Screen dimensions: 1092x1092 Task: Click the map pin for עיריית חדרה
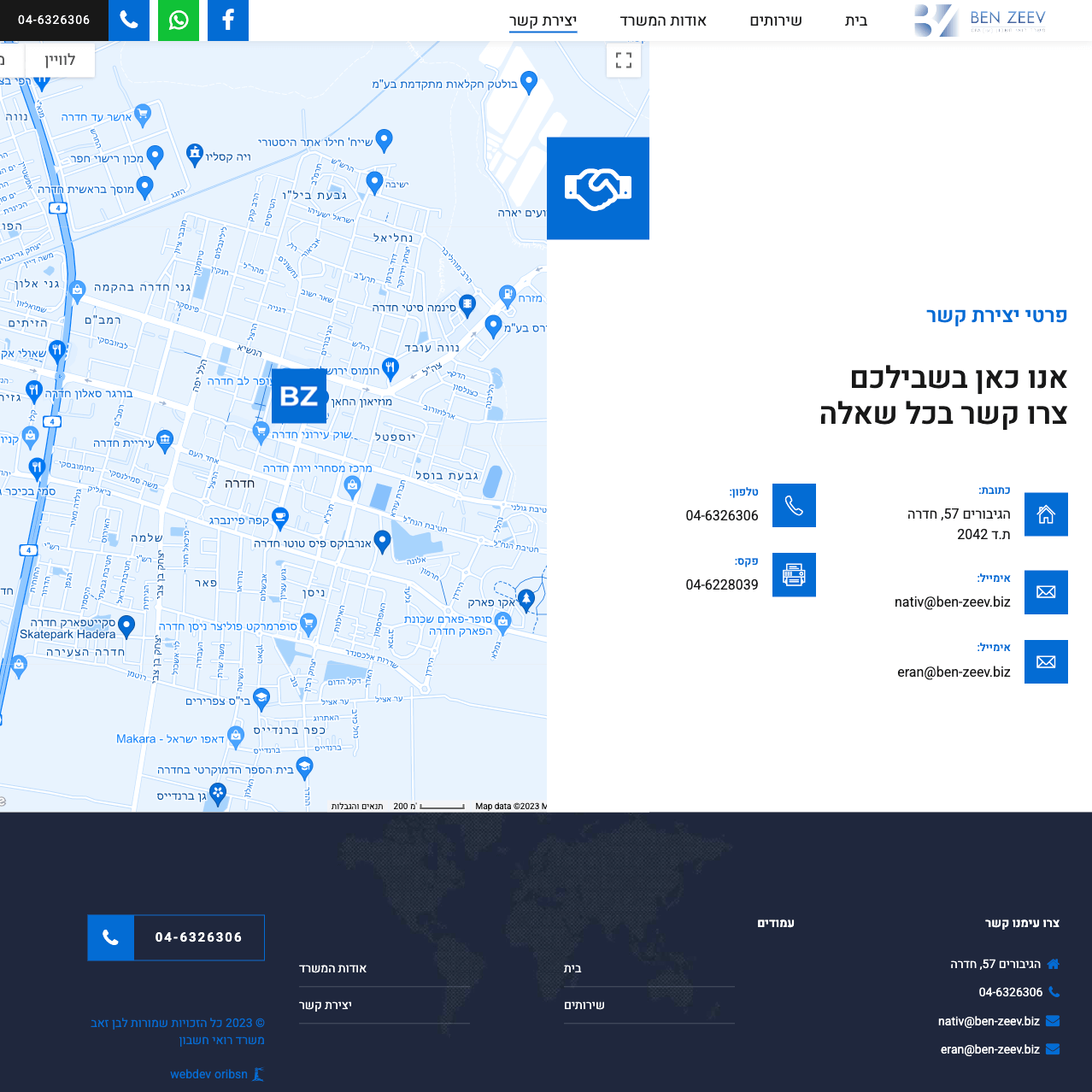165,440
